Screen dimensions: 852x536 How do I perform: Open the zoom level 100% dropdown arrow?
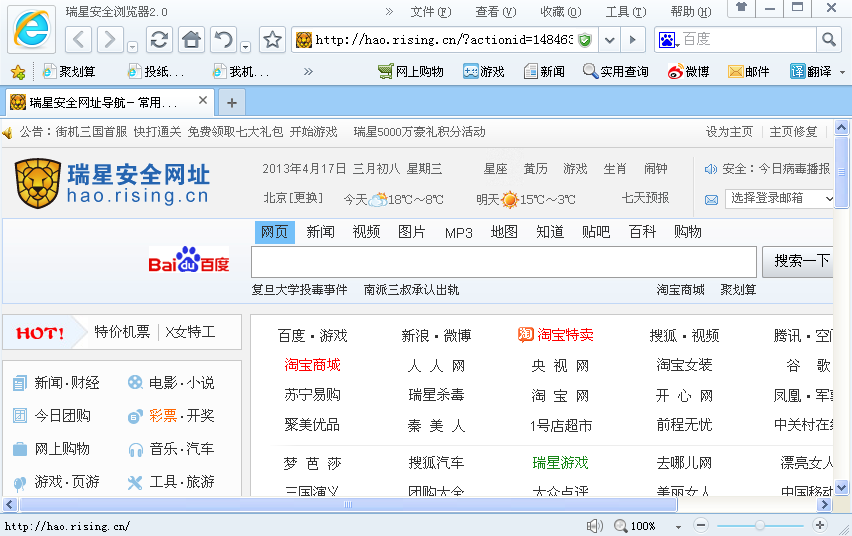pos(678,526)
